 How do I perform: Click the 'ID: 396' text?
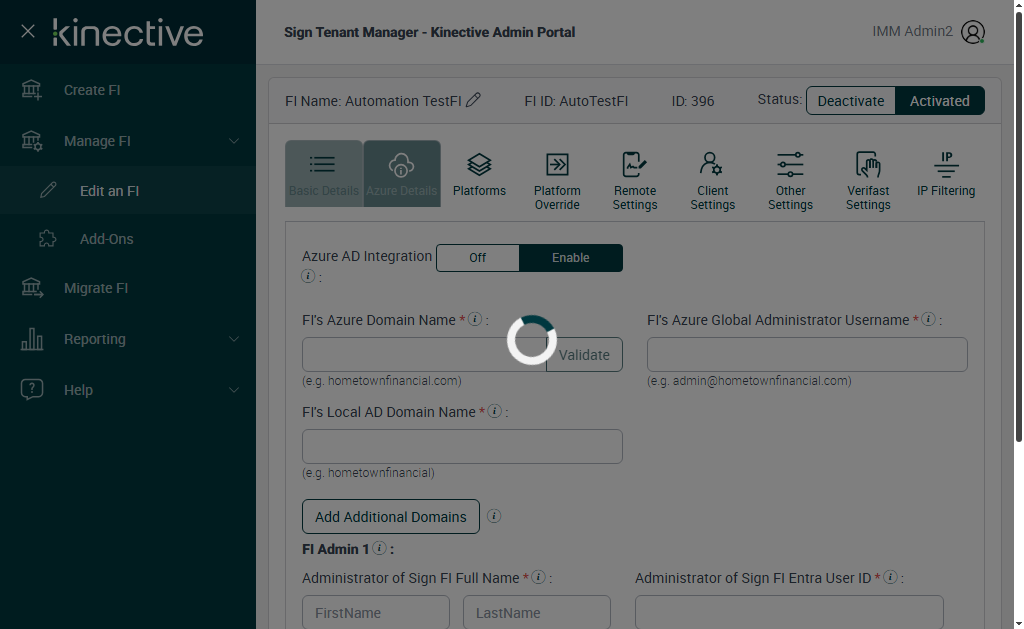point(693,101)
